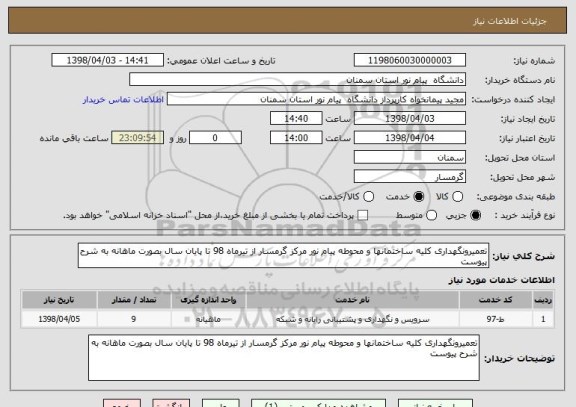
Task: Click the delivery city field گرمسار
Action: coord(410,177)
